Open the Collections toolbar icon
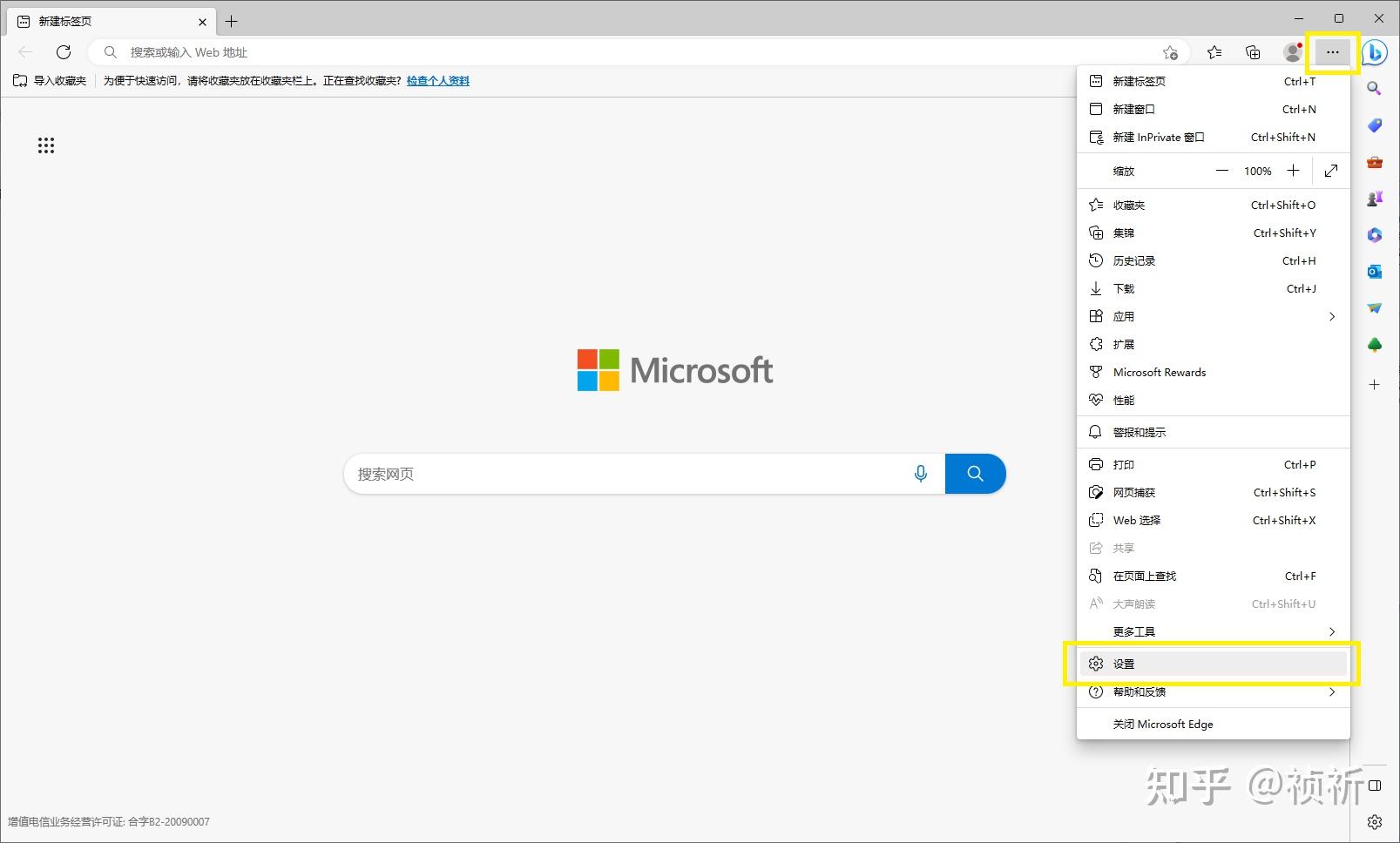1400x843 pixels. 1253,52
